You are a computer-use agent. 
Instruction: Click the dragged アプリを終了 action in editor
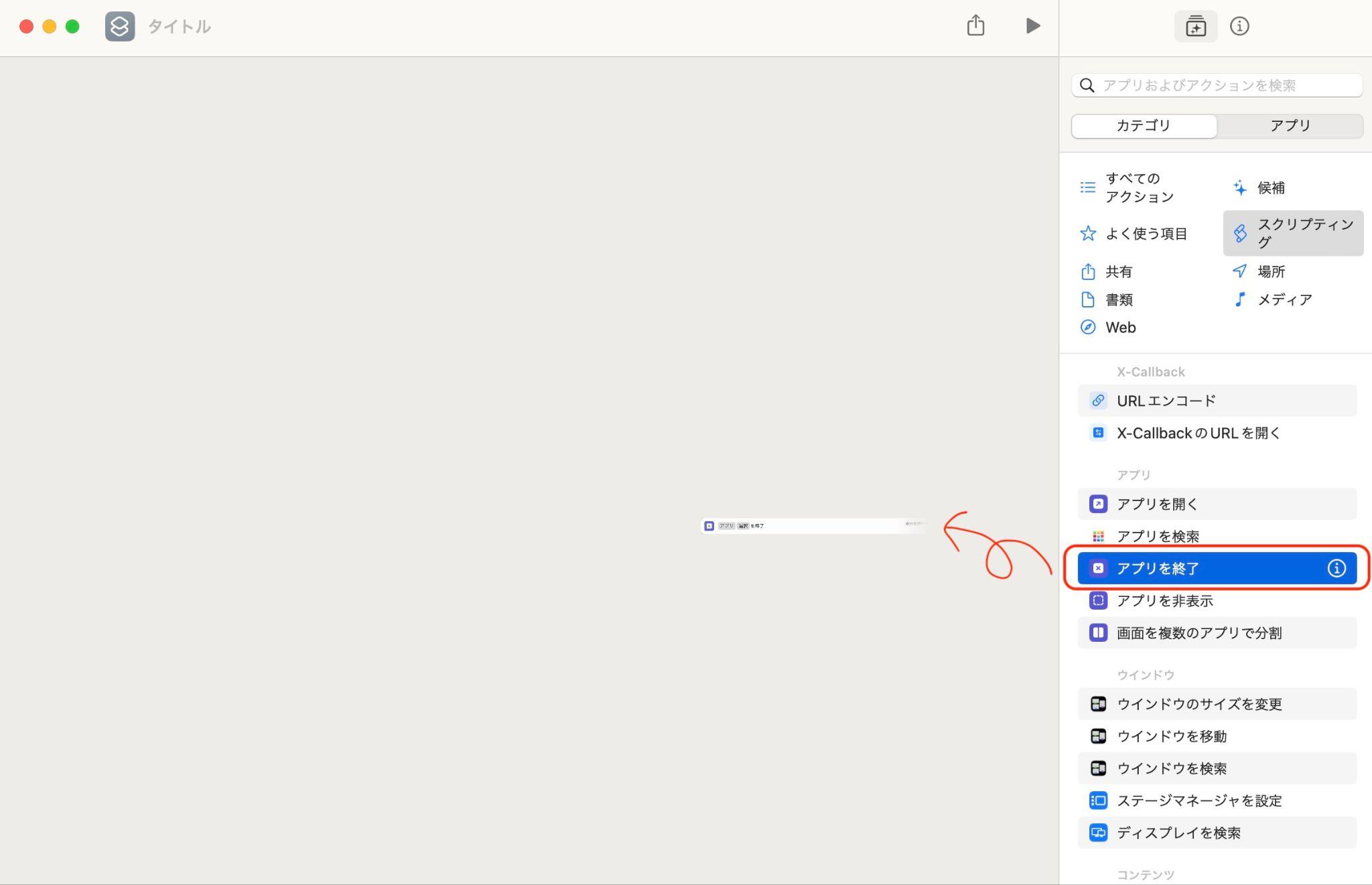(814, 526)
